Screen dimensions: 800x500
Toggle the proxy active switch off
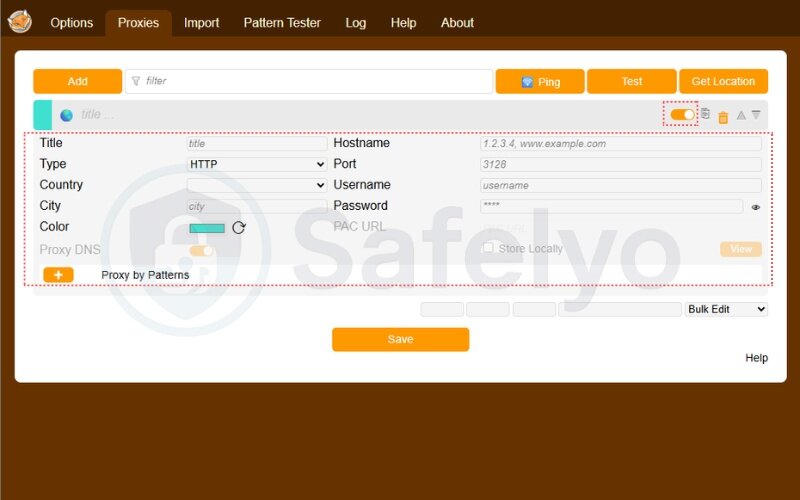click(x=682, y=114)
